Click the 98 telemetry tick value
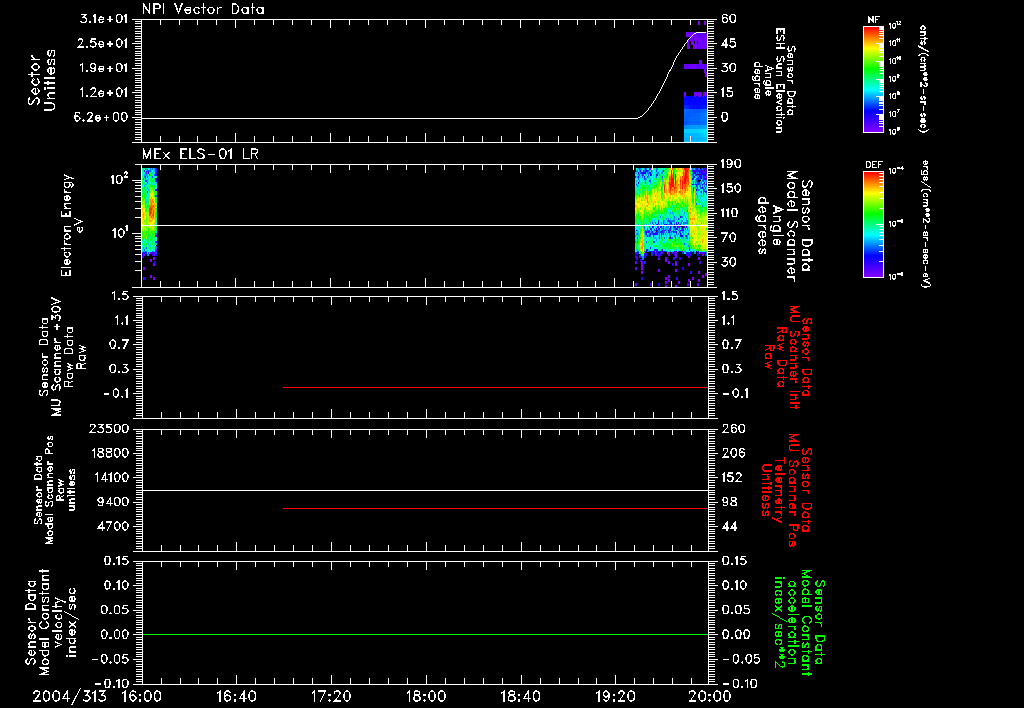 [729, 502]
